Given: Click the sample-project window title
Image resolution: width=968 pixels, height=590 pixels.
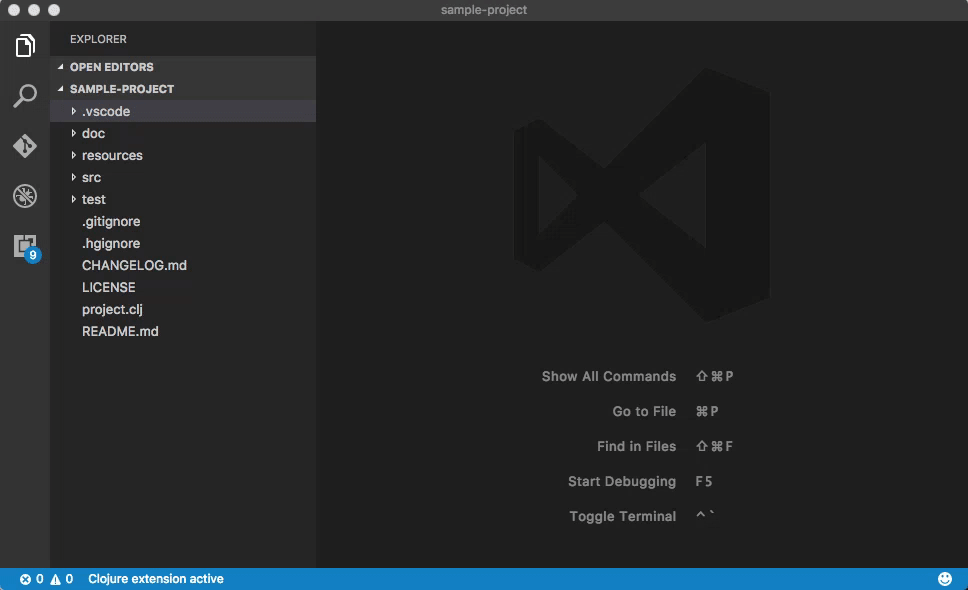Looking at the screenshot, I should click(484, 10).
